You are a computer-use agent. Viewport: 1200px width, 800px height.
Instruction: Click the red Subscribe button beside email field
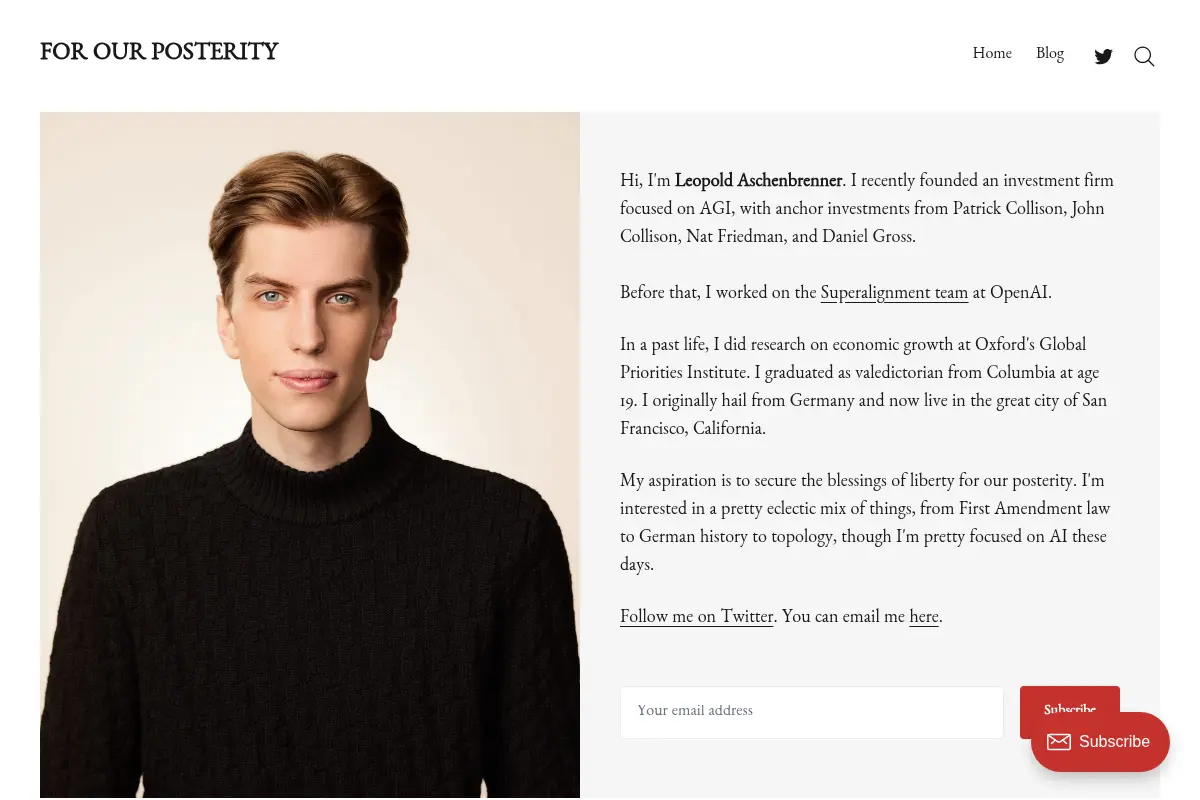click(1070, 712)
